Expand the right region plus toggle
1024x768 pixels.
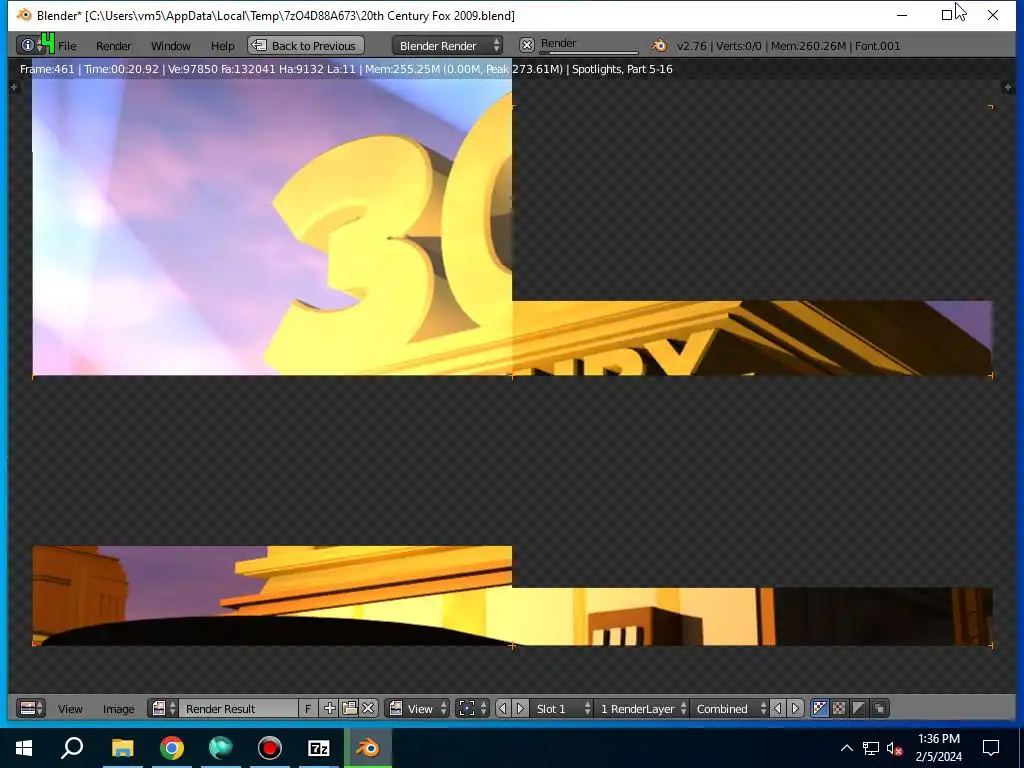point(1008,87)
